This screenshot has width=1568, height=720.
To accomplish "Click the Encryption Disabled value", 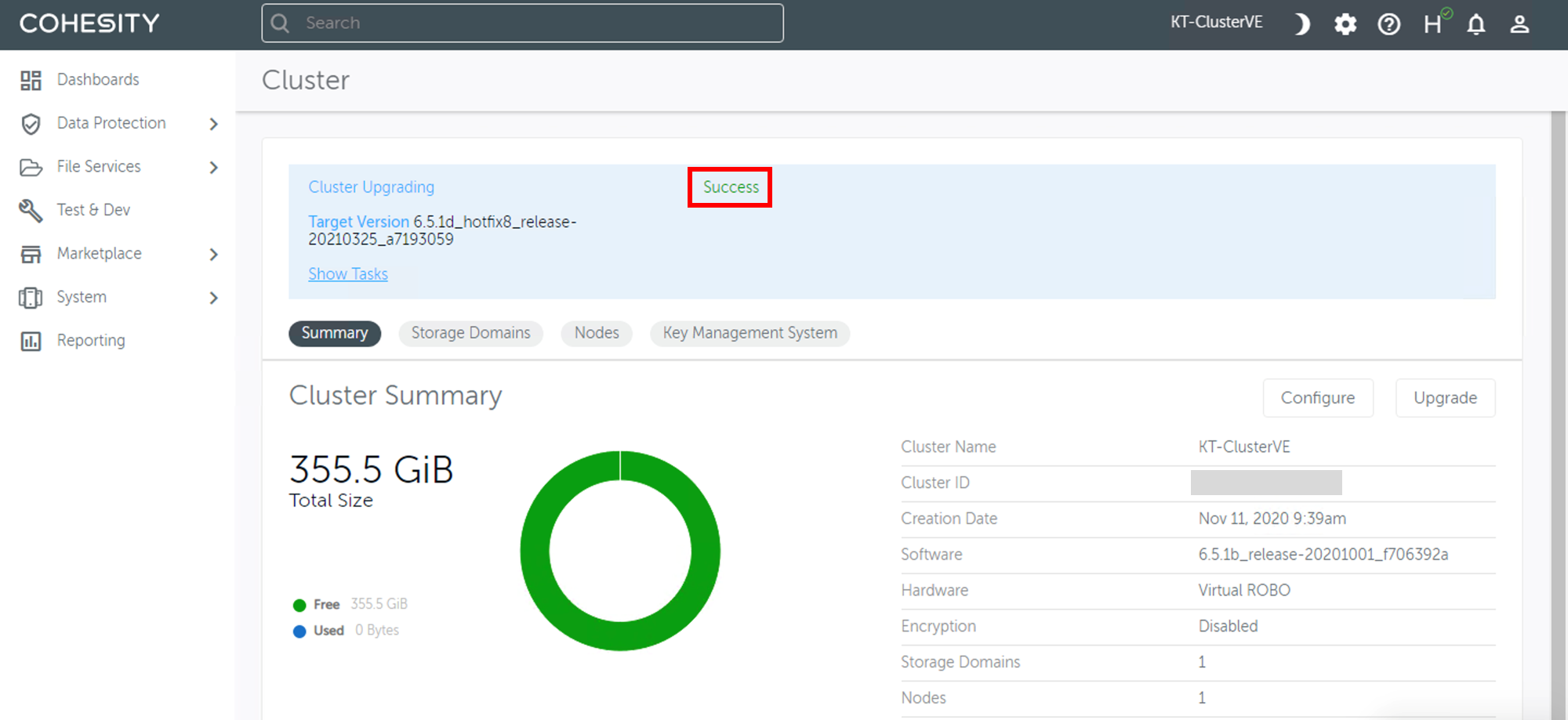I will pos(1228,626).
